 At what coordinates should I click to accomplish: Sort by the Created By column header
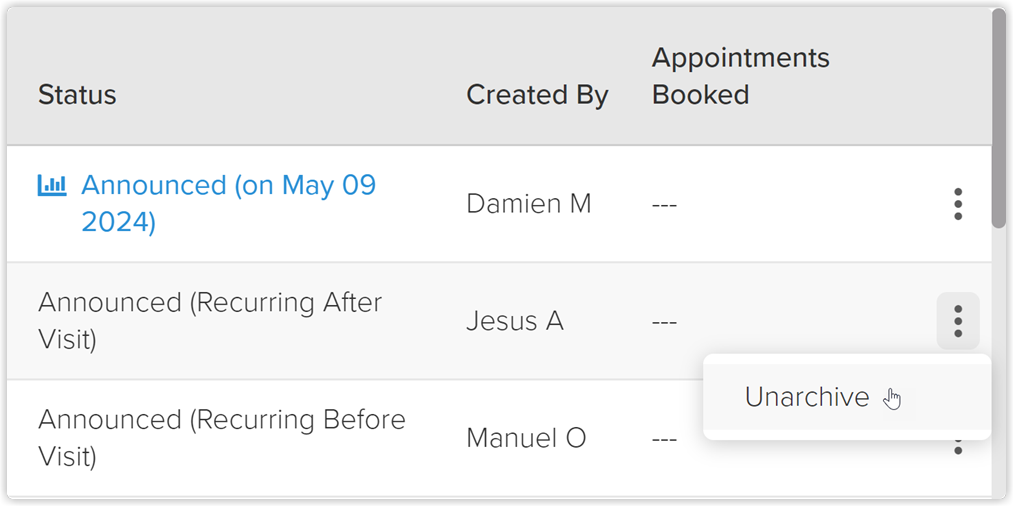pos(537,94)
